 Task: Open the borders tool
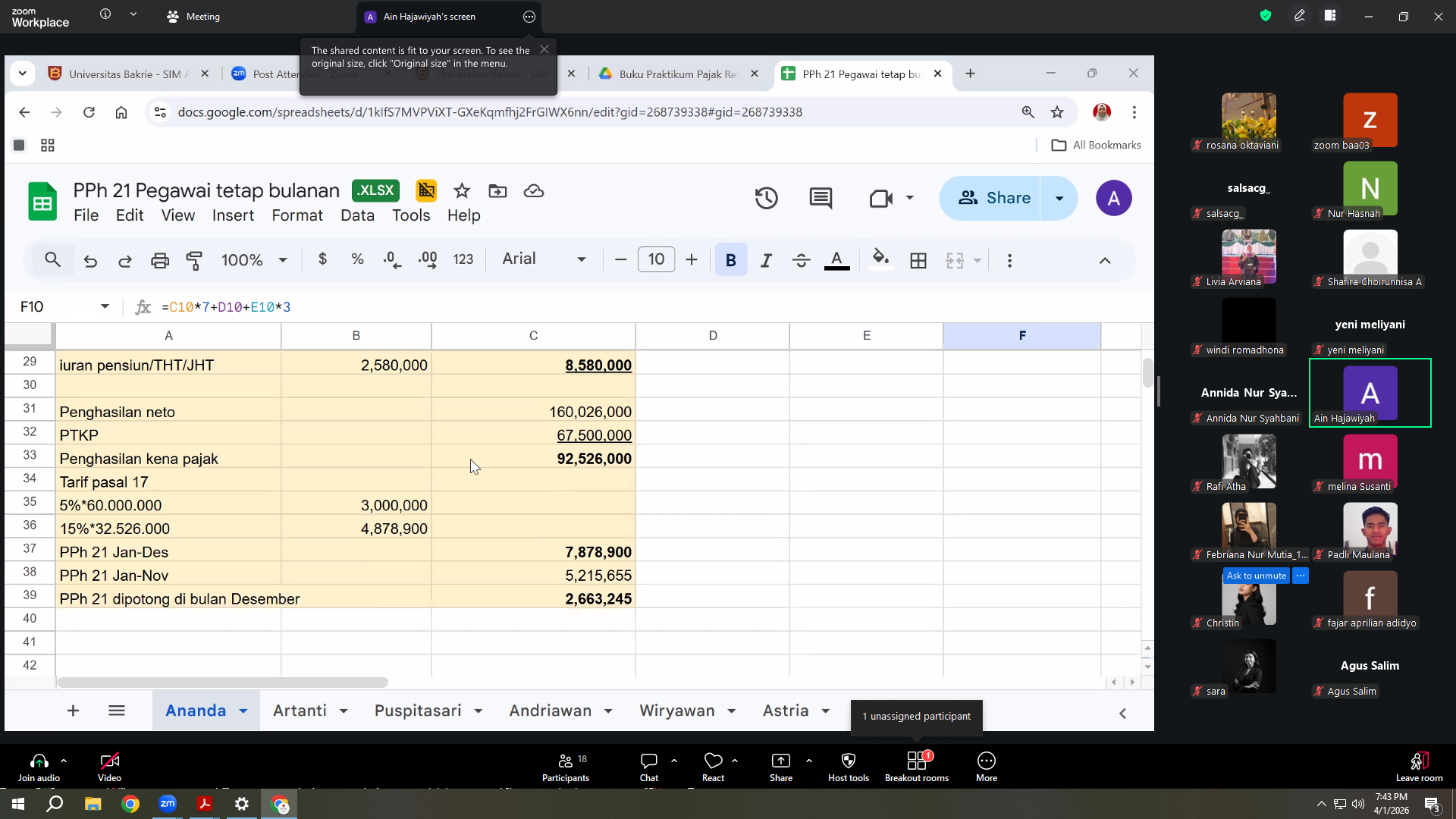[918, 260]
